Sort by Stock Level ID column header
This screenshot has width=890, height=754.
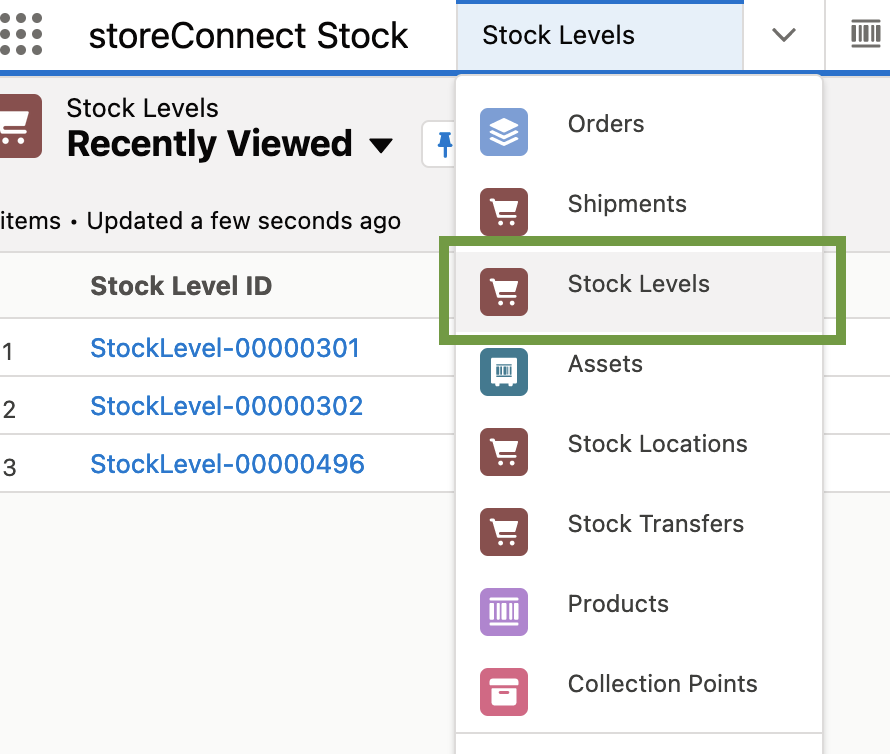tap(181, 286)
